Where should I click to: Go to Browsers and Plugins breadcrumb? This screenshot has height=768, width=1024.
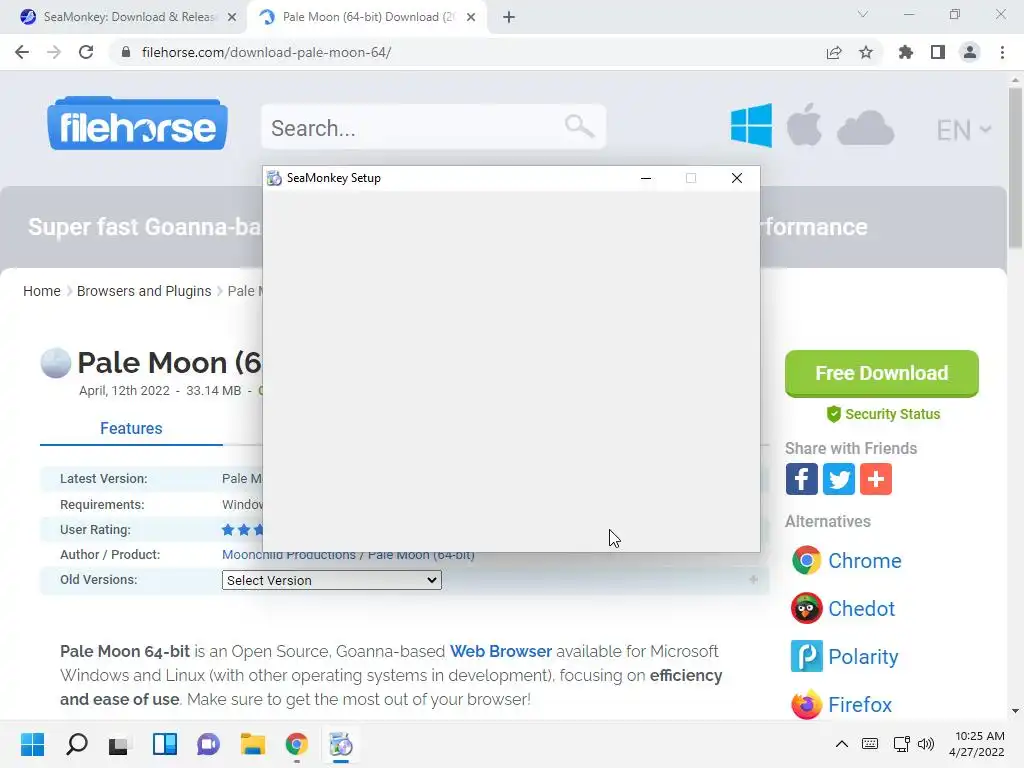pos(144,291)
